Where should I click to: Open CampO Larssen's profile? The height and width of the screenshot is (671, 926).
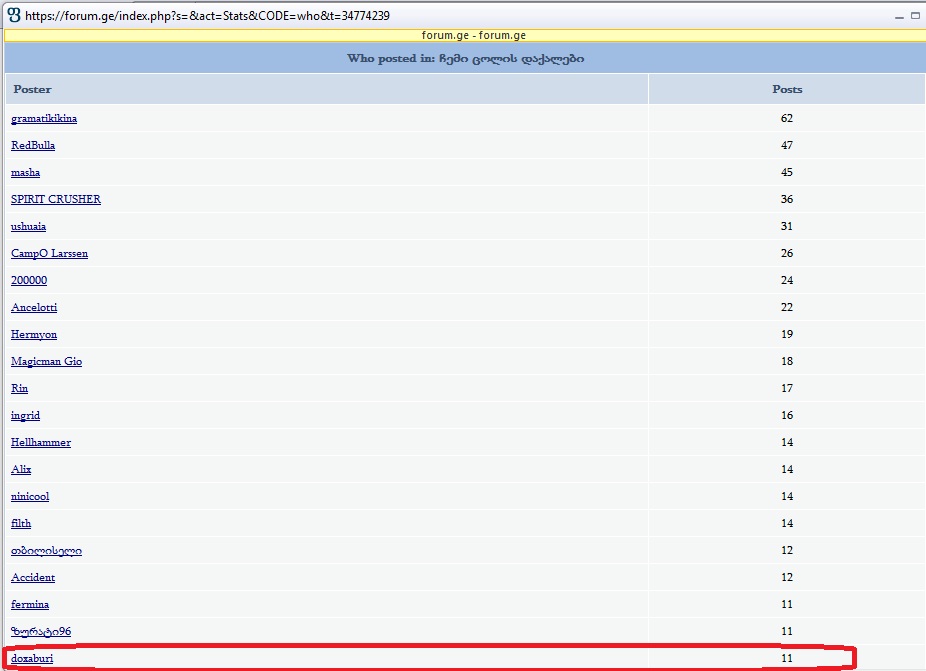point(49,254)
